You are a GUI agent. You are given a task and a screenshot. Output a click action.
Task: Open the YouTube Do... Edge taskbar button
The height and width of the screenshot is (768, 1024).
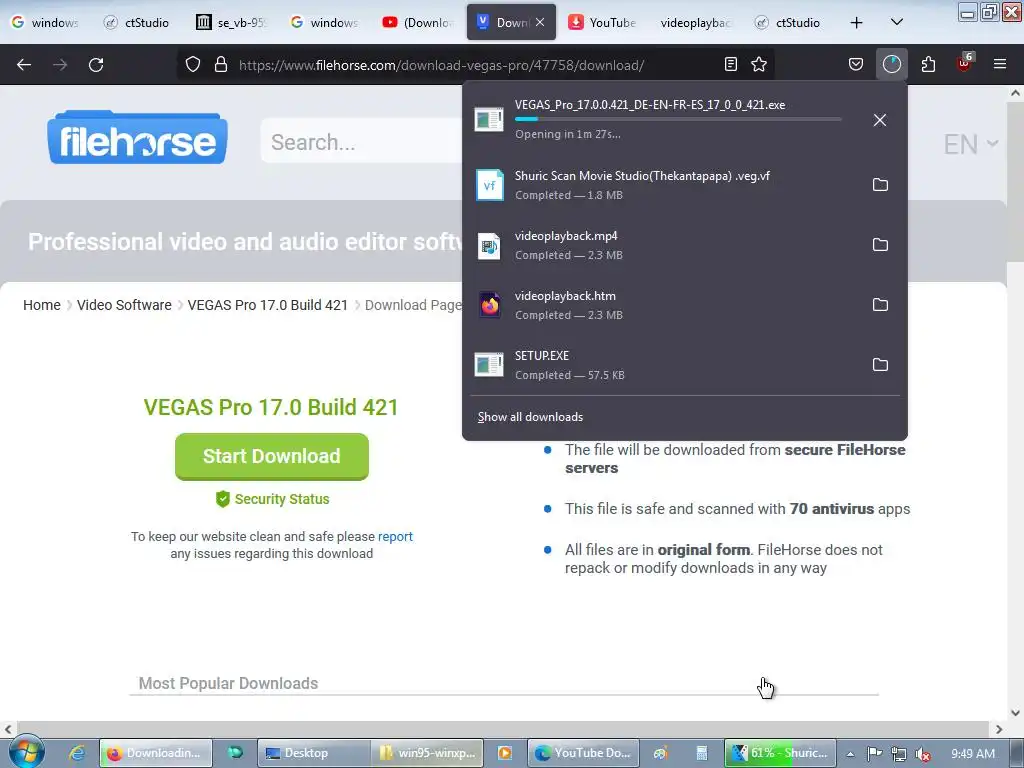coord(583,753)
